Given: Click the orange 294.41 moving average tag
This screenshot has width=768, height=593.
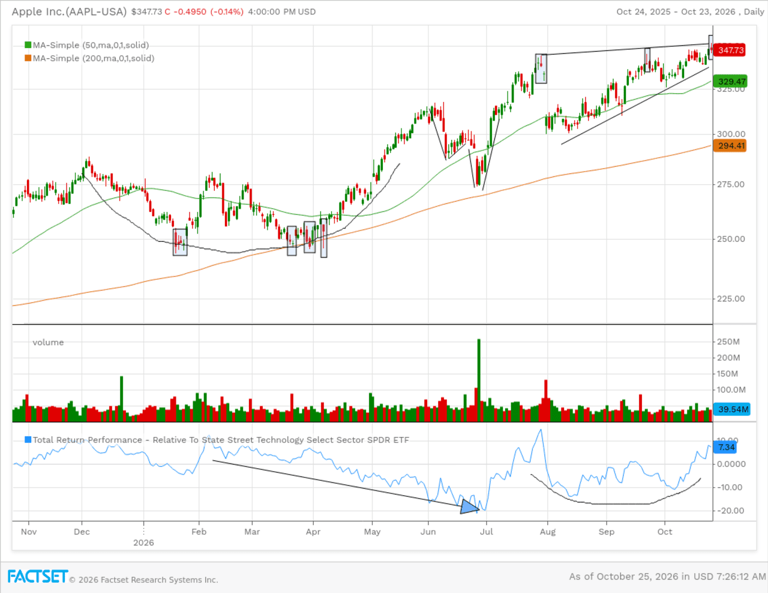Looking at the screenshot, I should pos(730,145).
